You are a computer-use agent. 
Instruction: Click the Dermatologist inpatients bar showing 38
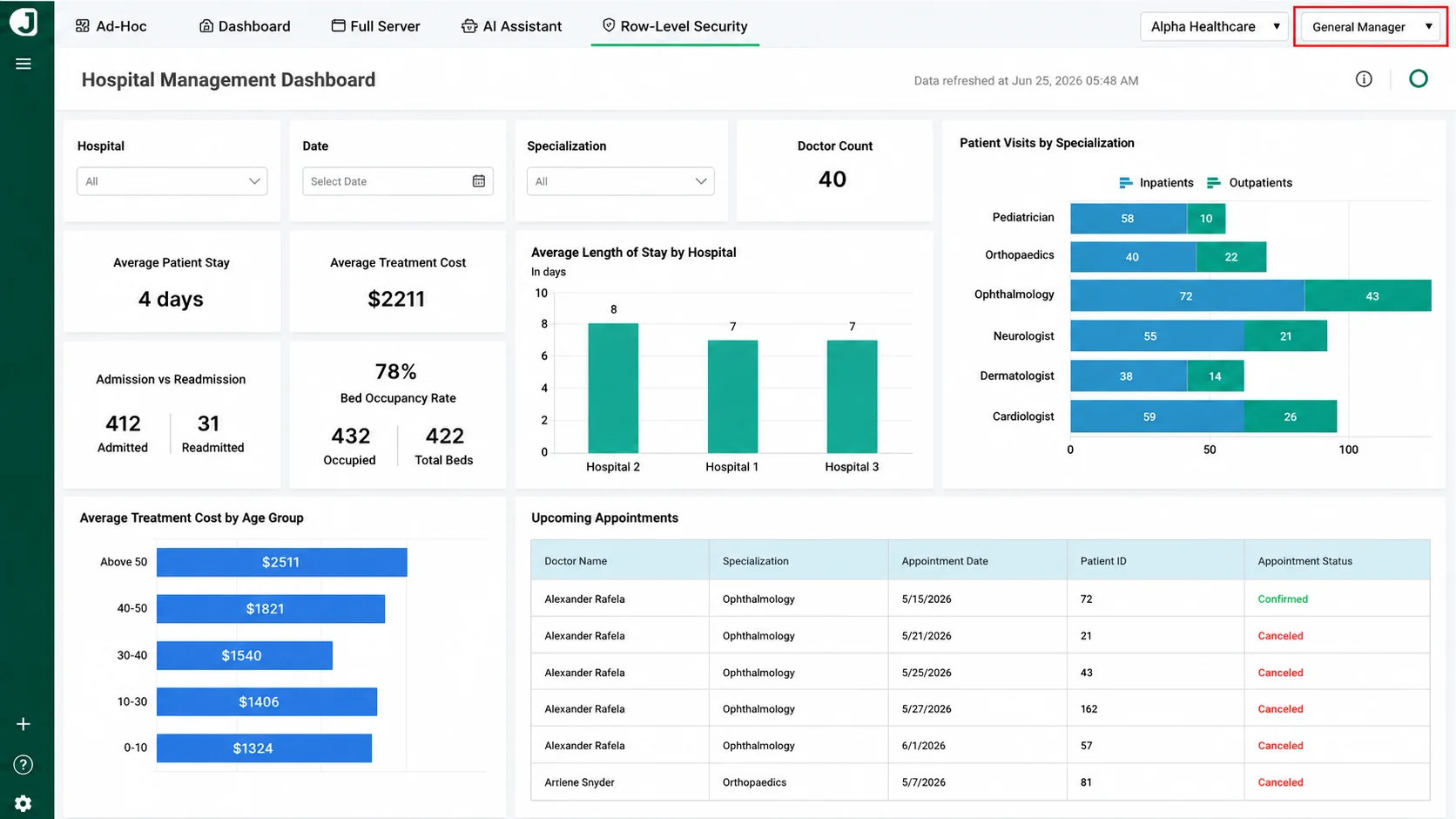coord(1129,376)
